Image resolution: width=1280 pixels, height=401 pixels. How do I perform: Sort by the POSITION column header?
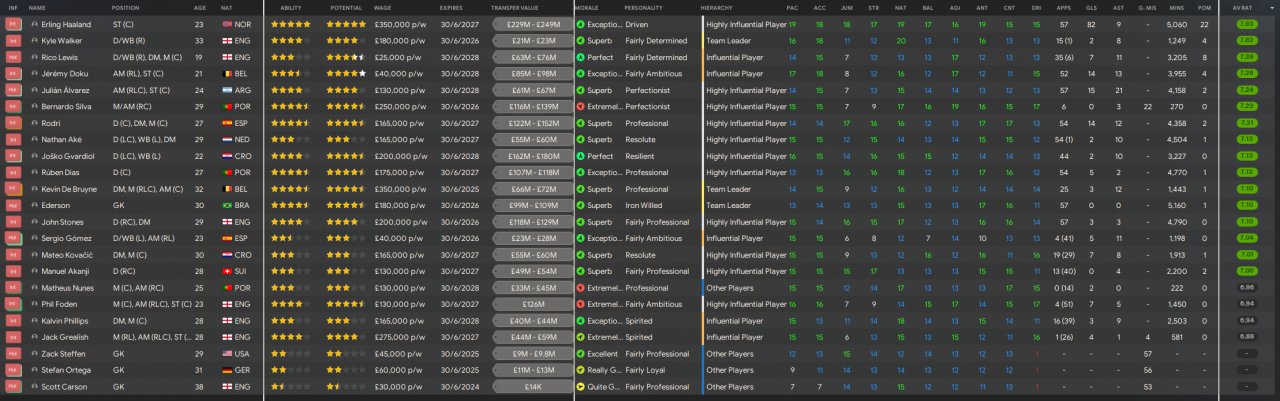pos(126,7)
